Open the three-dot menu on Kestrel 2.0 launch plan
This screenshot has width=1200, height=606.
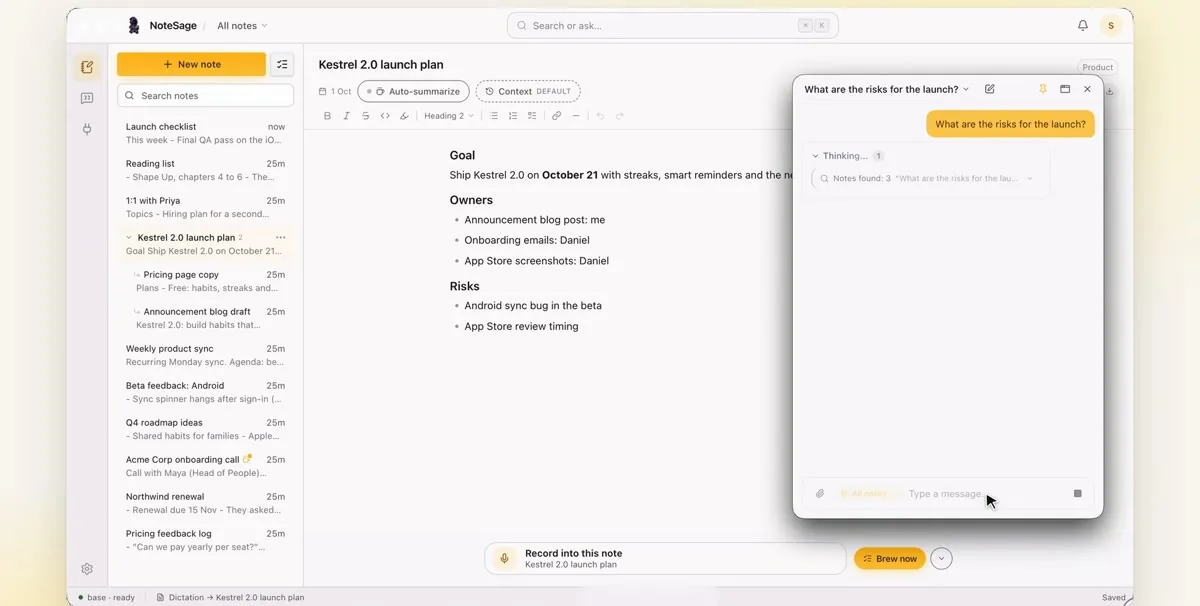pyautogui.click(x=281, y=237)
